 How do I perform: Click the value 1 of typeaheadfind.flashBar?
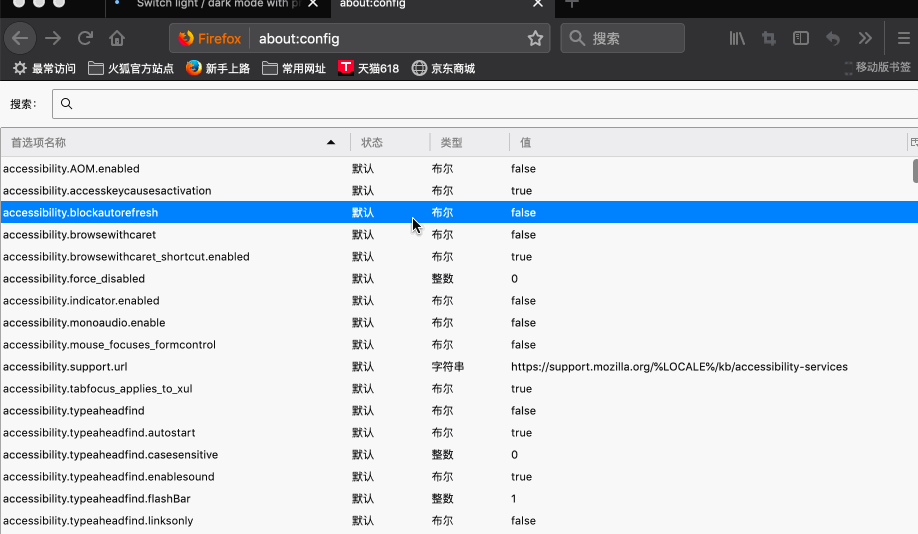[x=513, y=499]
